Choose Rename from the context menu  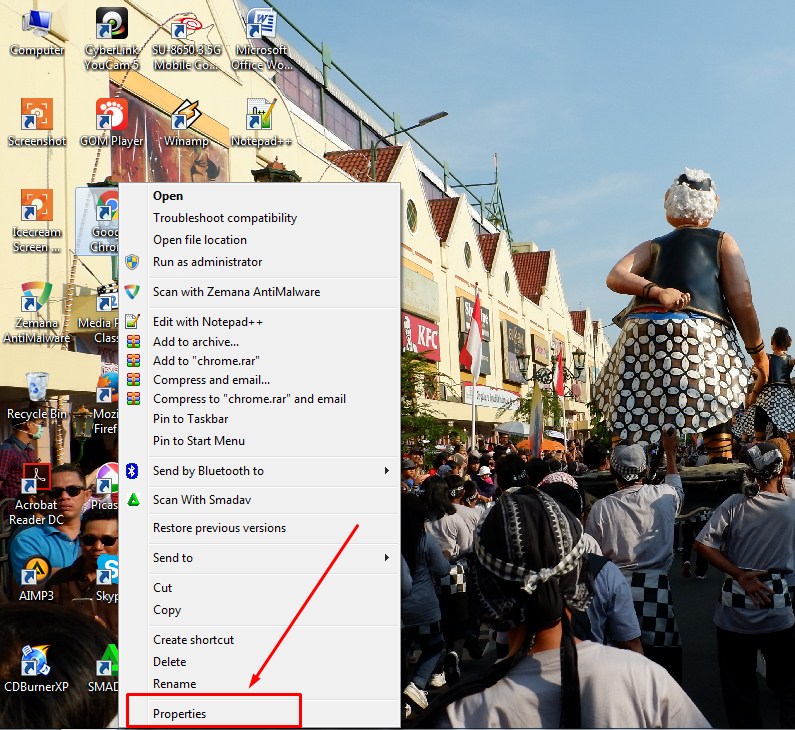tap(259, 684)
